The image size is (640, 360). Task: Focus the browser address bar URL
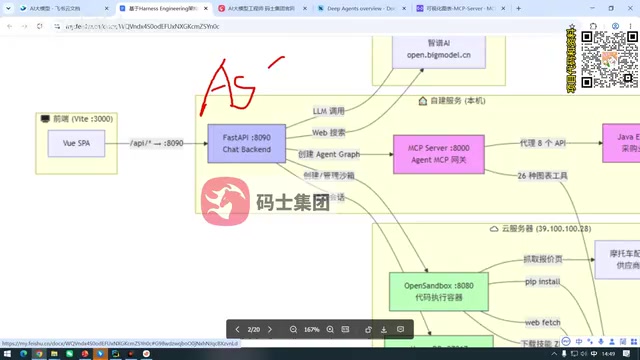142,27
